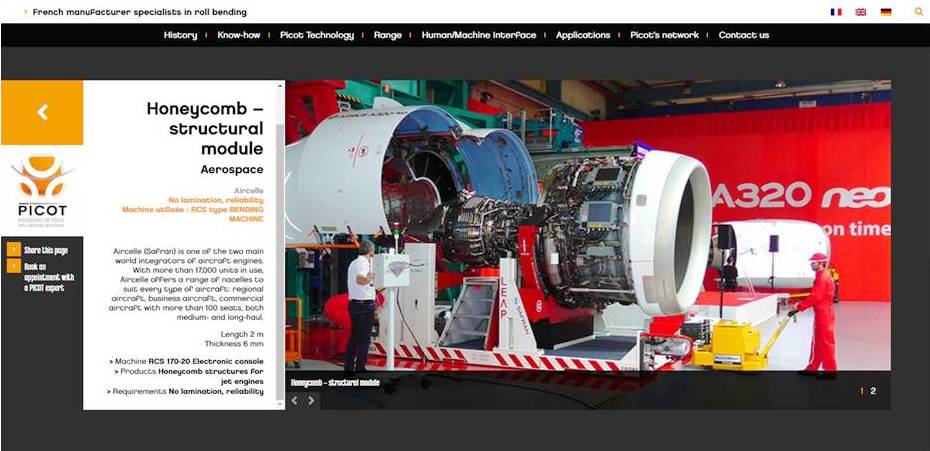Viewport: 930px width, 451px height.
Task: Jump to slide 2 indicator
Action: click(x=873, y=391)
